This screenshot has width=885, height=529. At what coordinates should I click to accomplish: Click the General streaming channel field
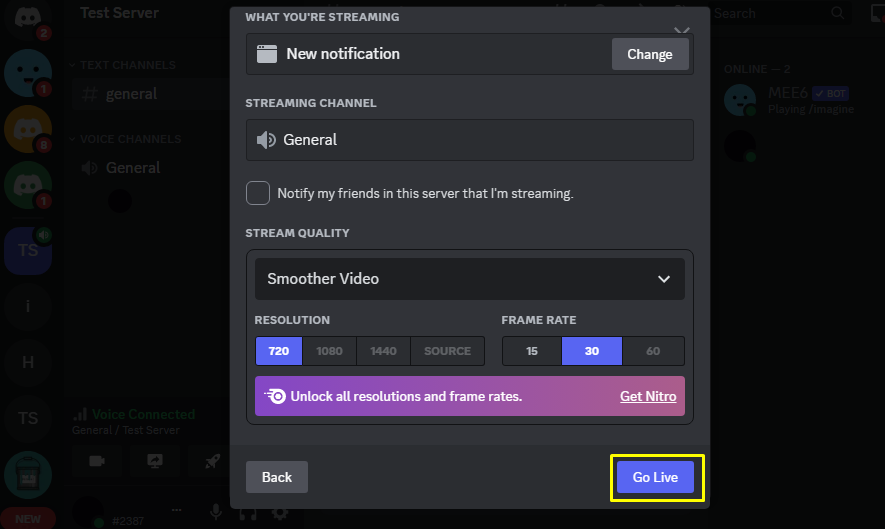[470, 139]
